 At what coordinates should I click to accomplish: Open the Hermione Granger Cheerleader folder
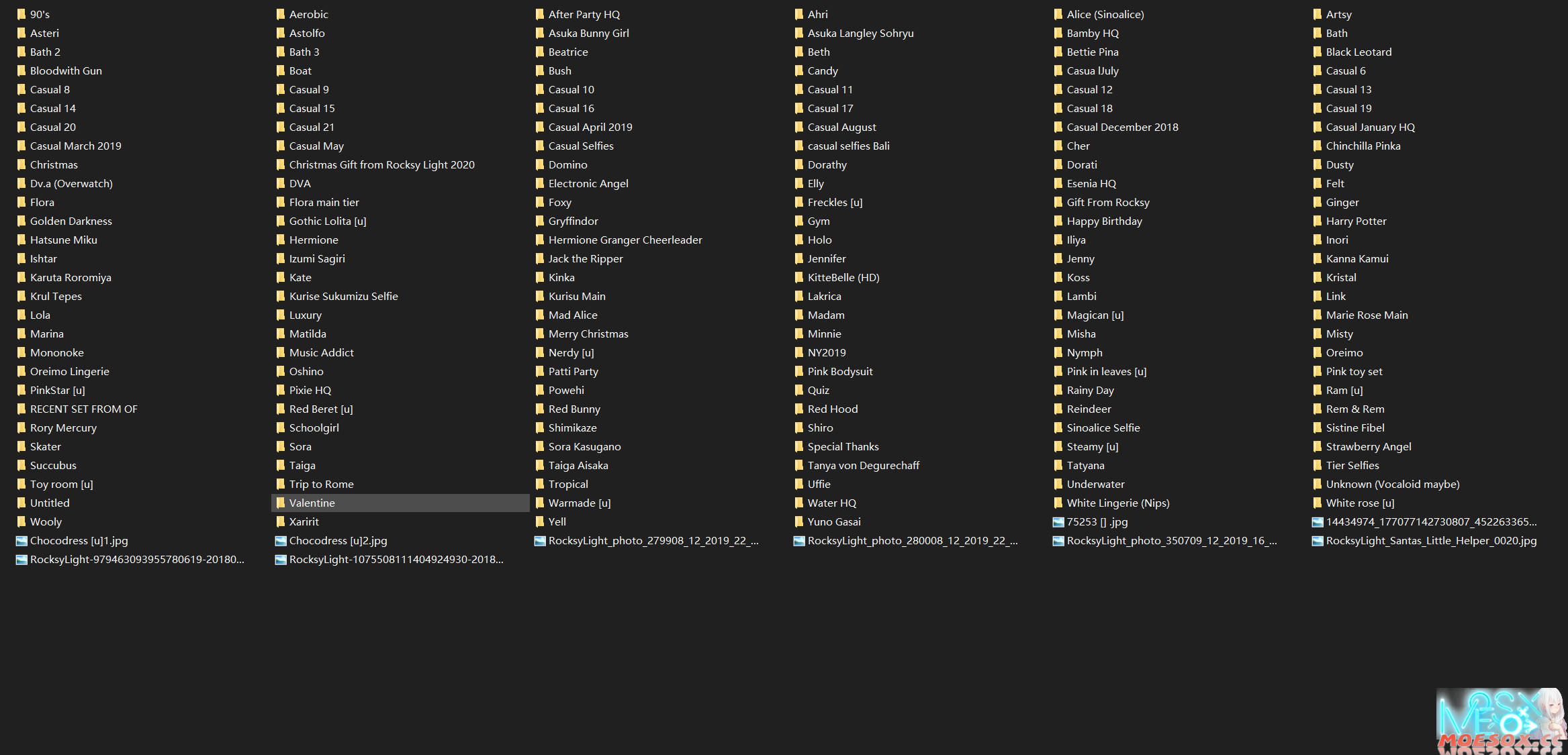coord(626,239)
